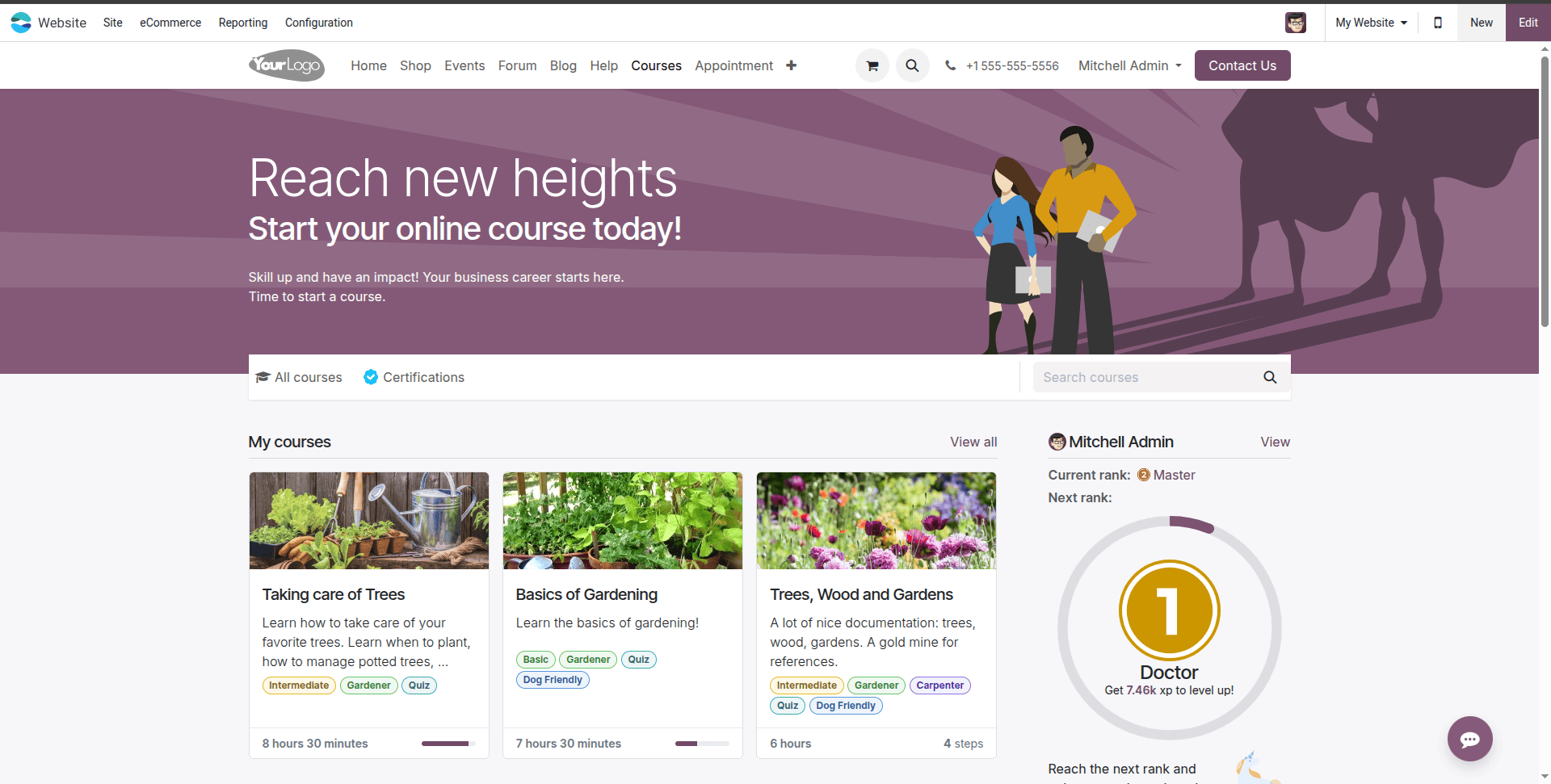1551x784 pixels.
Task: Open the shopping cart icon
Action: (872, 65)
